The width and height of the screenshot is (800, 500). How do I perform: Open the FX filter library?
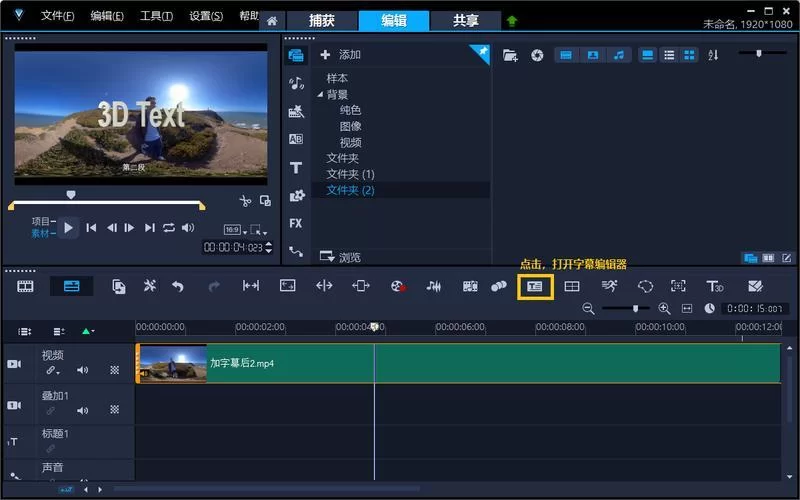coord(296,223)
